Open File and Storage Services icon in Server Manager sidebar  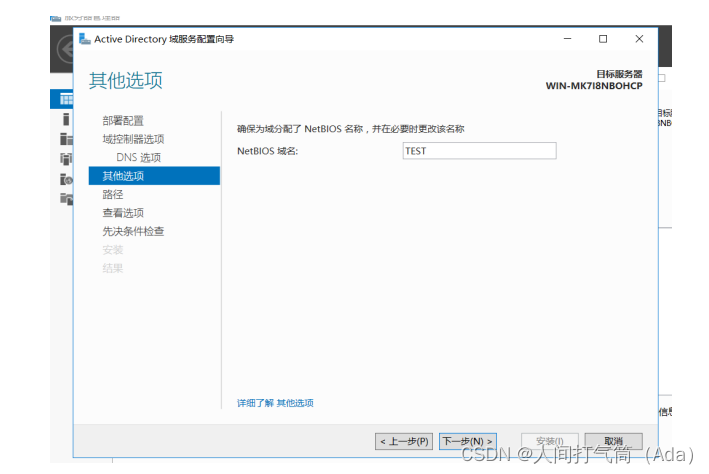(66, 199)
